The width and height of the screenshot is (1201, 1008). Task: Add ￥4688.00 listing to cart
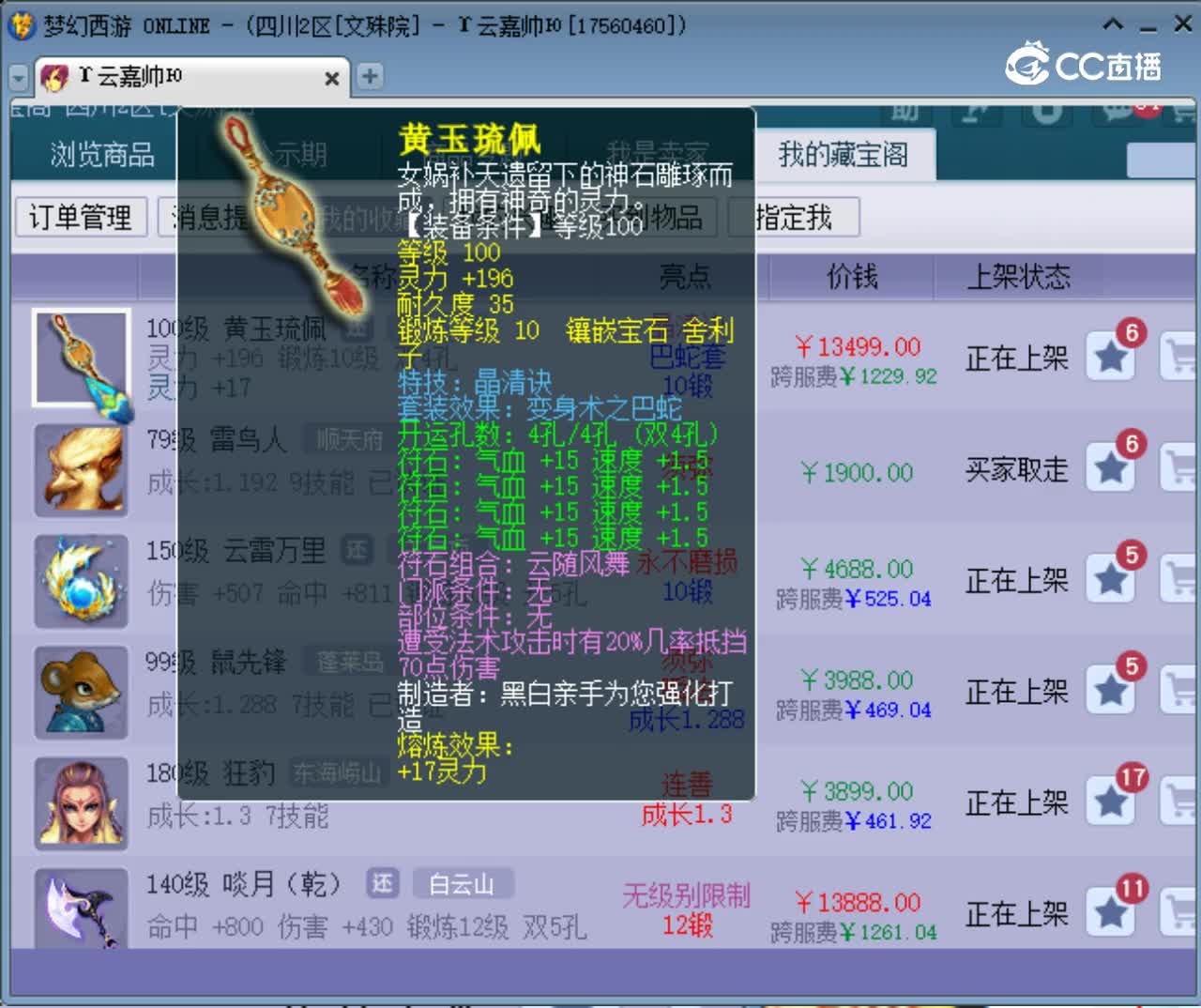[1179, 579]
